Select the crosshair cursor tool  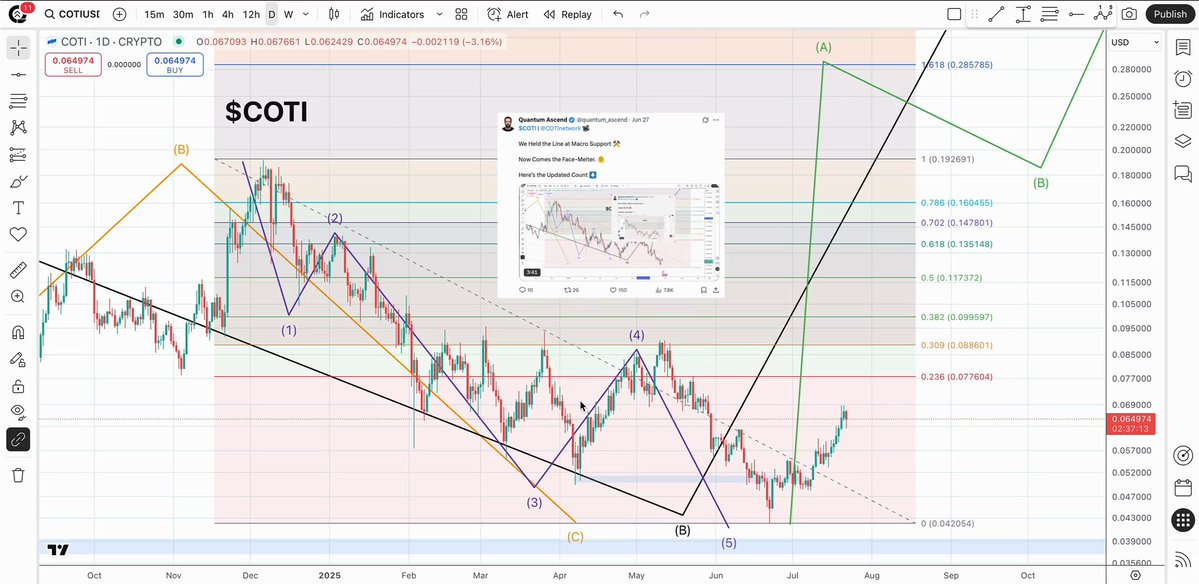tap(18, 48)
